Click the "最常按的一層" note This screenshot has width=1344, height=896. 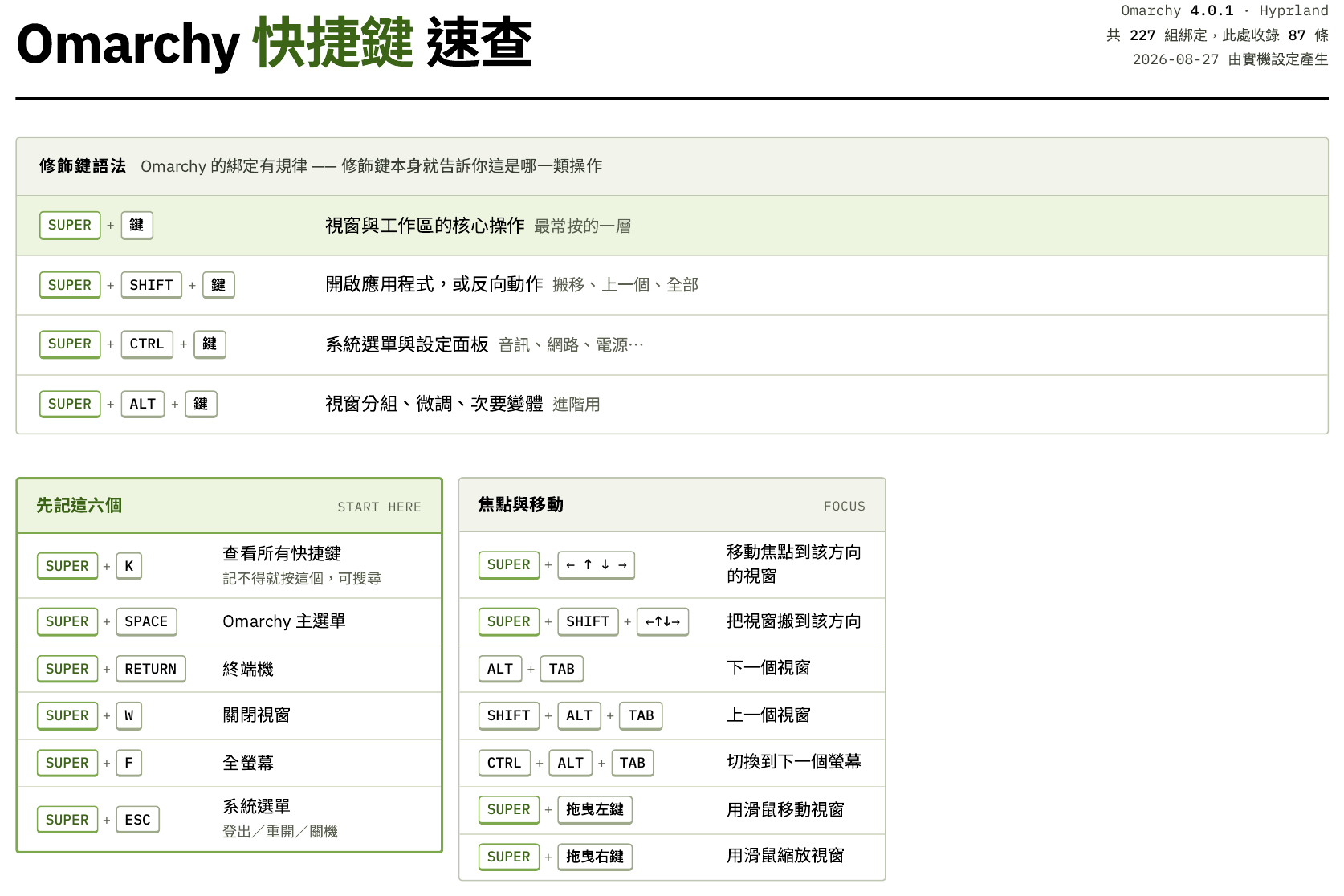click(582, 226)
